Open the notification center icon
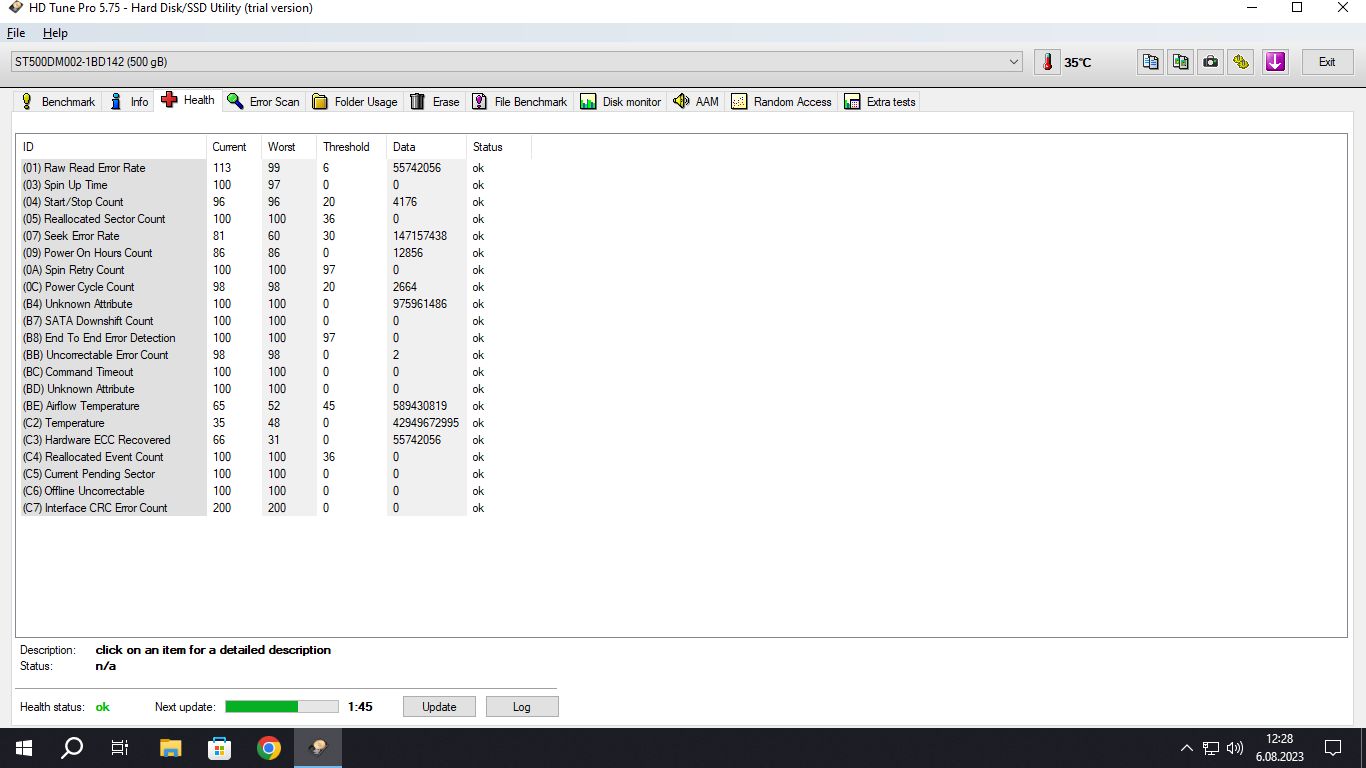The width and height of the screenshot is (1366, 768). (x=1333, y=748)
